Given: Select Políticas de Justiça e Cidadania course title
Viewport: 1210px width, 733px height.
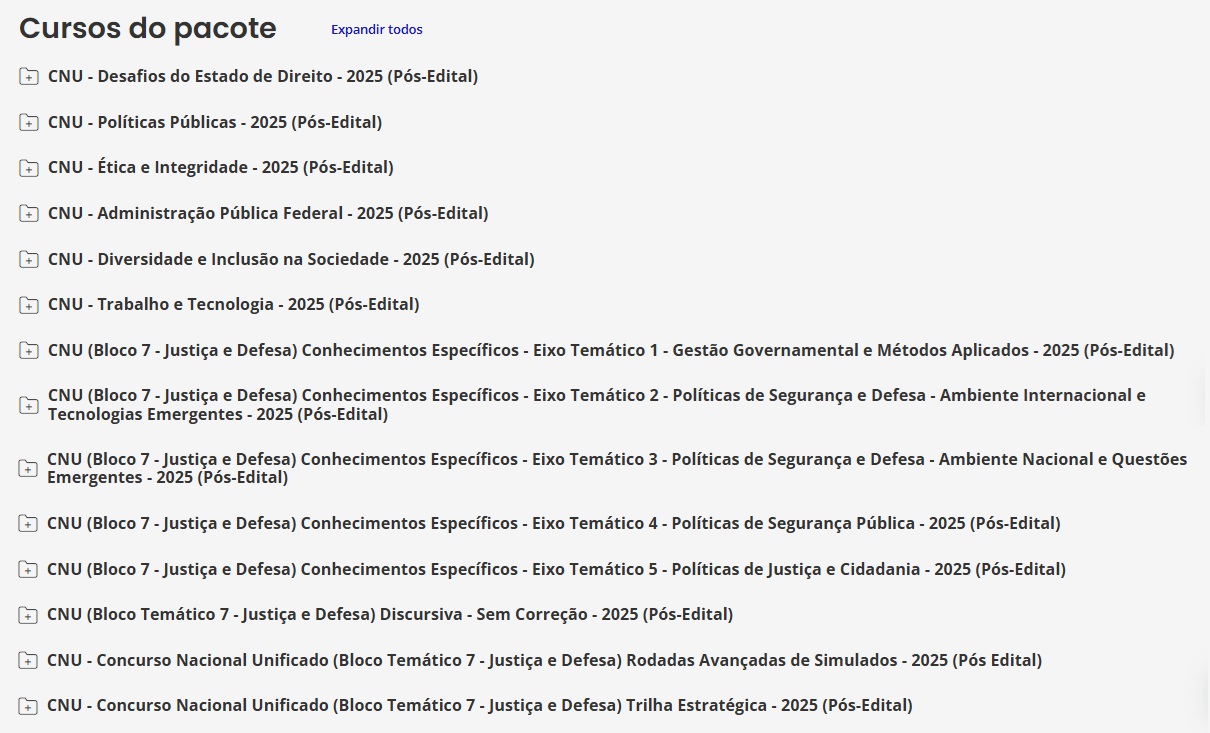Looking at the screenshot, I should (x=556, y=570).
